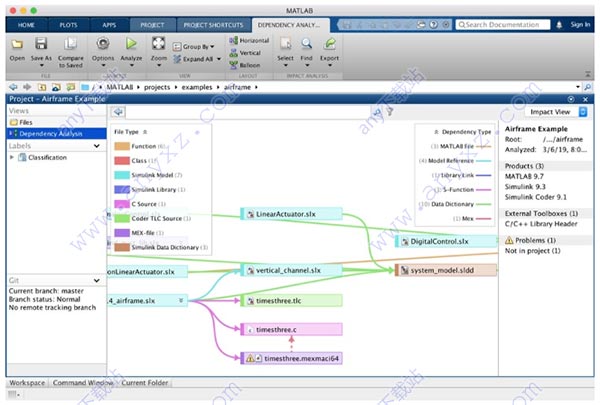The height and width of the screenshot is (405, 600).
Task: Toggle Simulink Model file type filter
Action: 148,175
